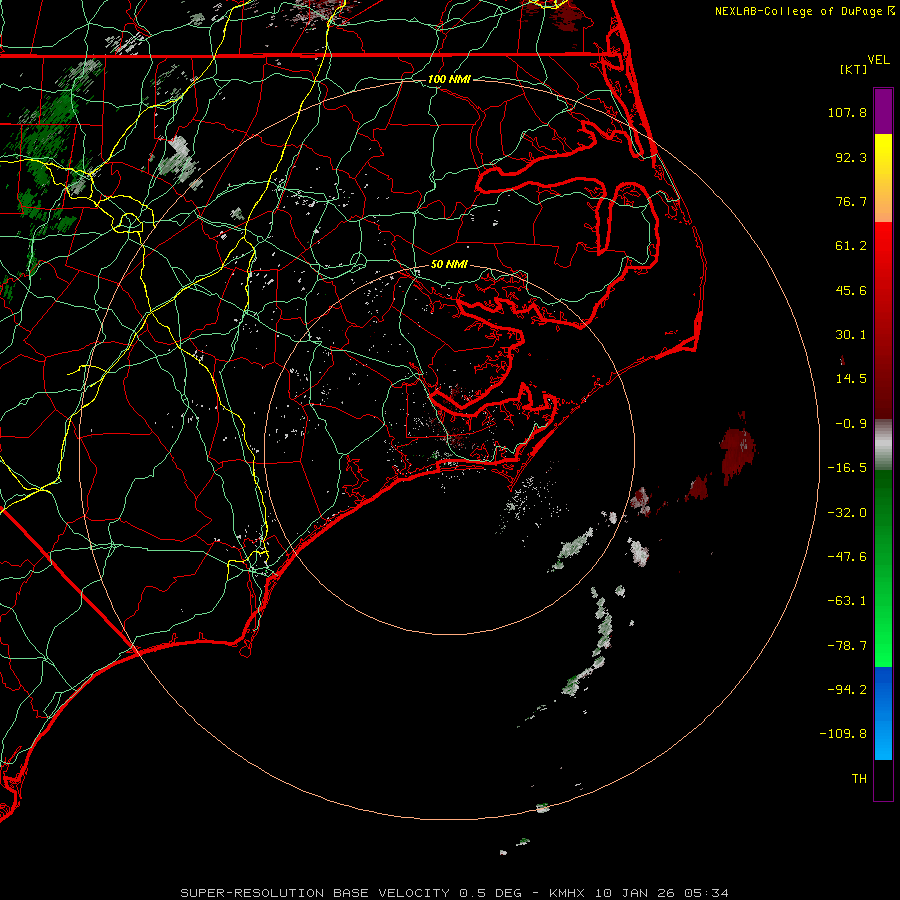Image resolution: width=900 pixels, height=900 pixels.
Task: Click the TH legend label
Action: coord(859,779)
